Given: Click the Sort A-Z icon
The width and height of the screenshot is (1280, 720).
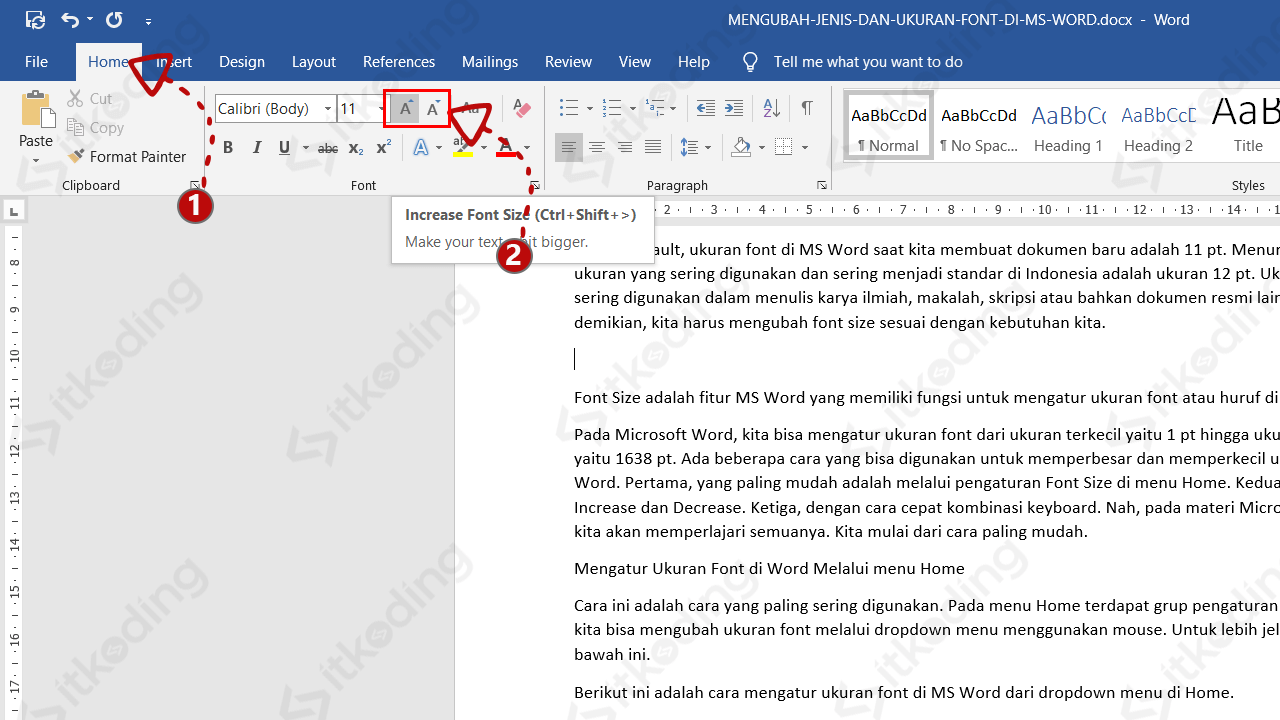Looking at the screenshot, I should coord(771,108).
